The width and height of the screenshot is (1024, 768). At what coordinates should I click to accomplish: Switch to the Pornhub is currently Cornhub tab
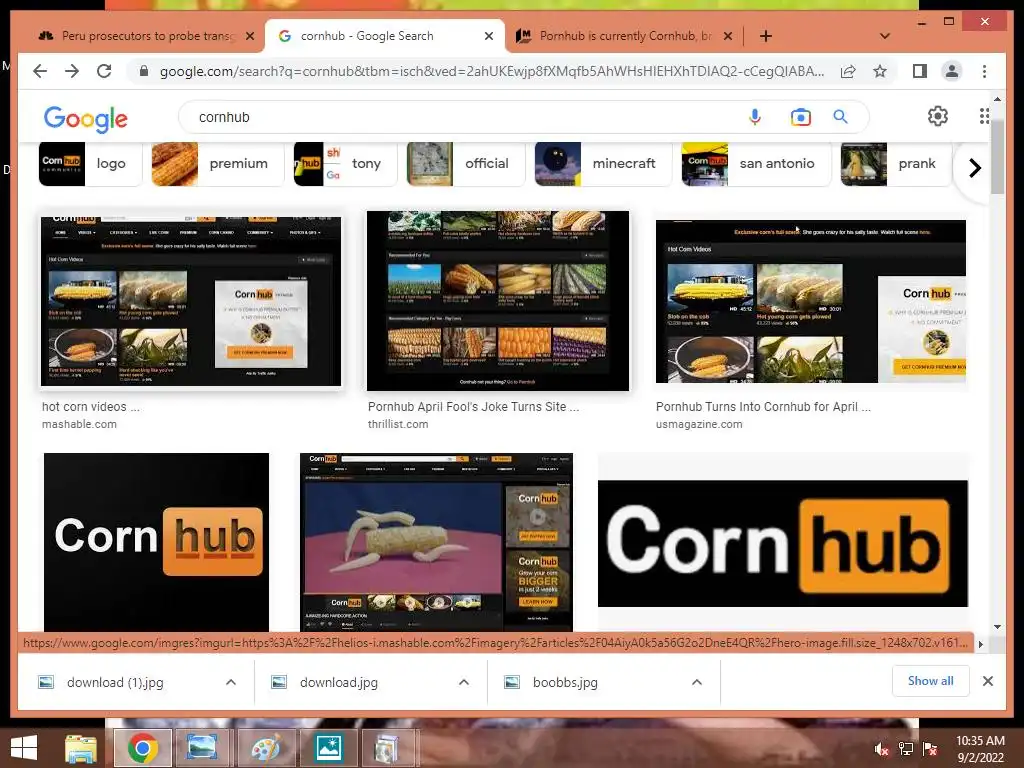[623, 36]
